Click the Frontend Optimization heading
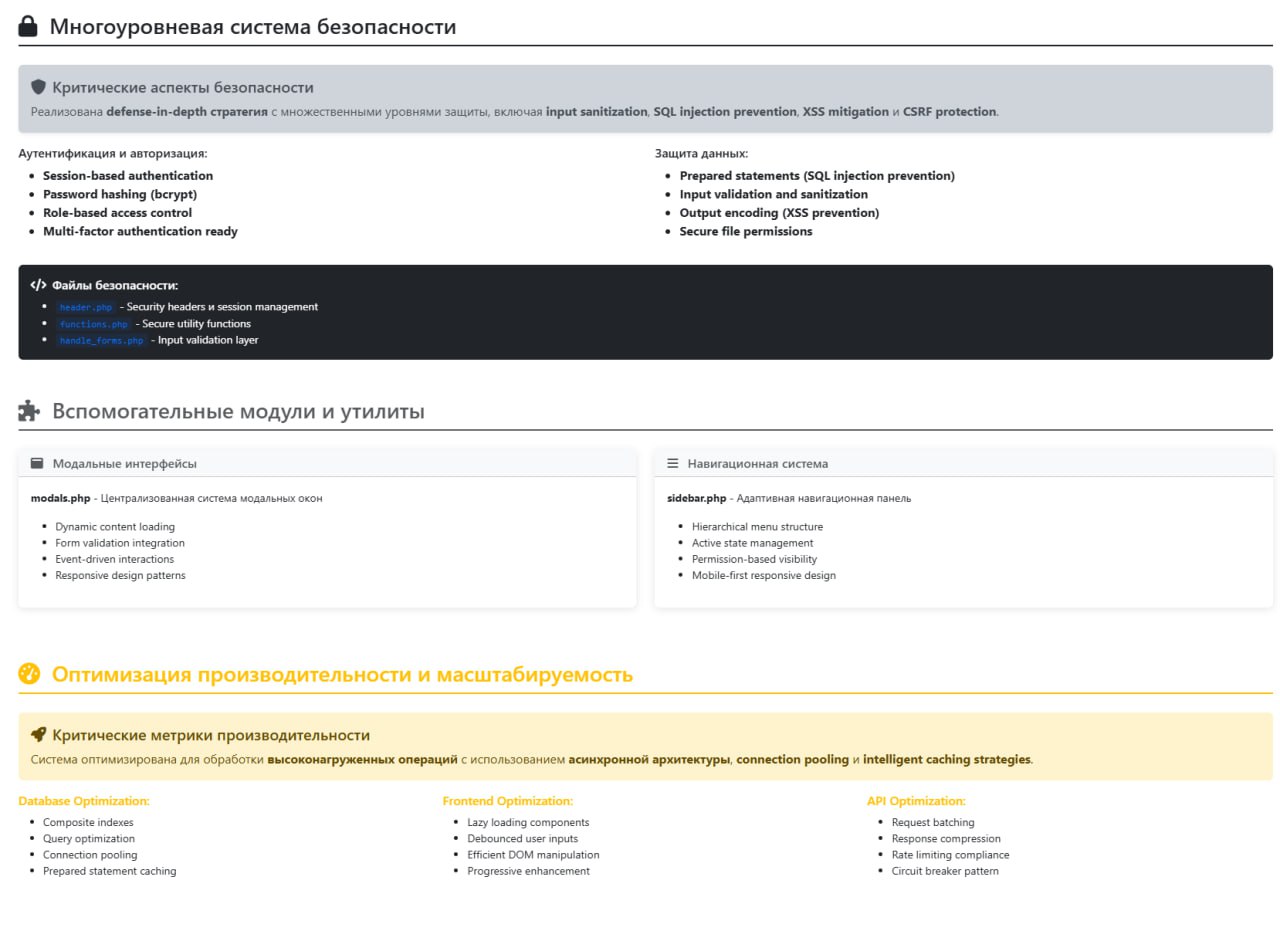 507,801
